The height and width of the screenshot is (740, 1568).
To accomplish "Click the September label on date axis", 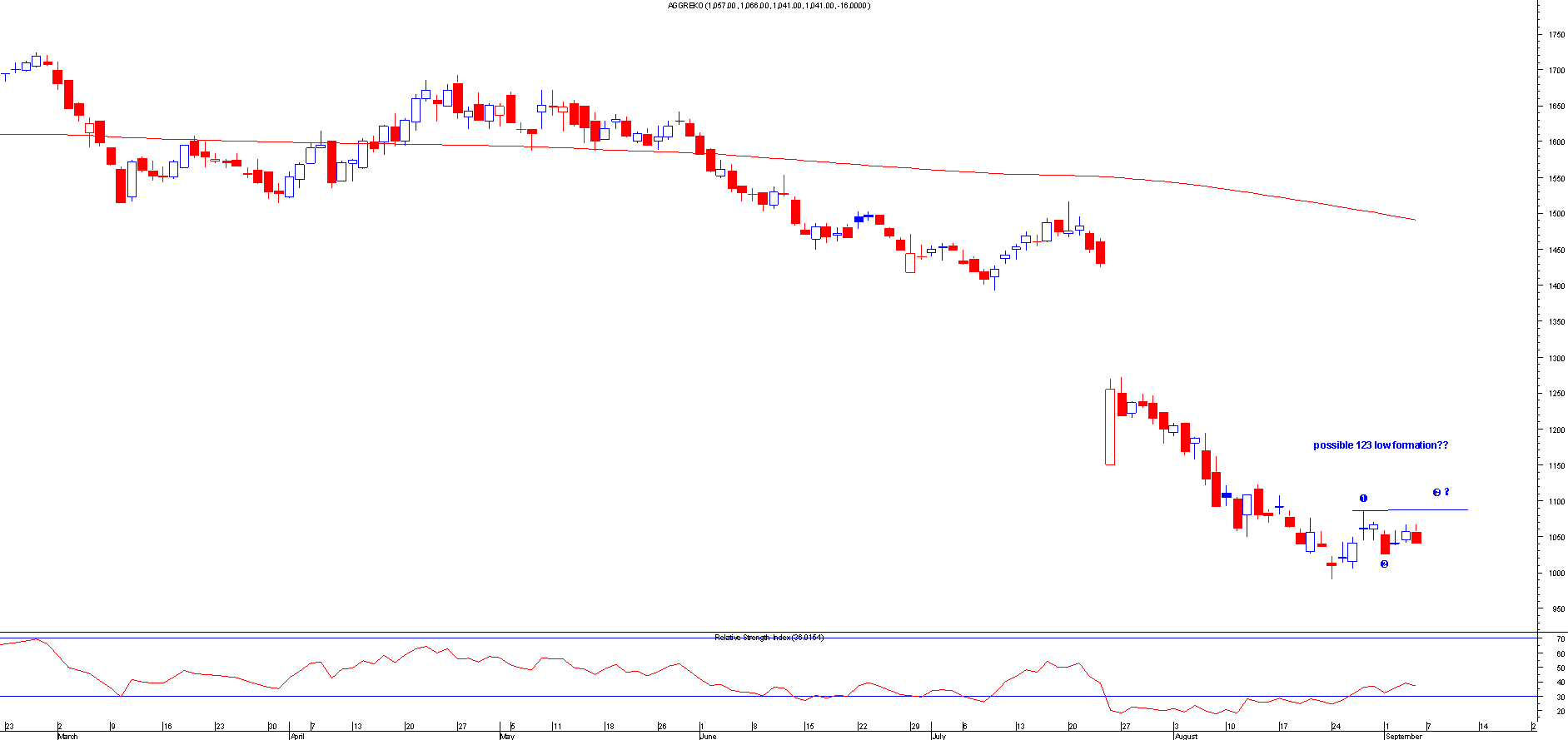I will [x=1404, y=736].
